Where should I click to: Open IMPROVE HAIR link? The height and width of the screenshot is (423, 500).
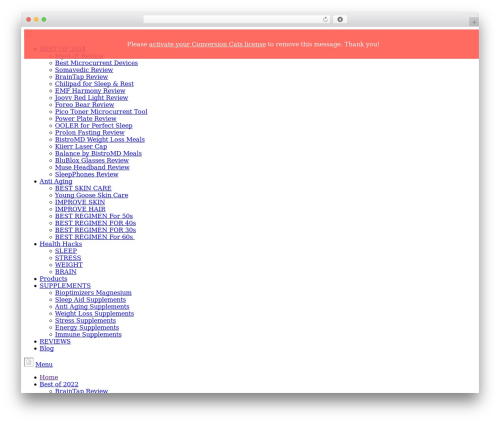pos(80,209)
